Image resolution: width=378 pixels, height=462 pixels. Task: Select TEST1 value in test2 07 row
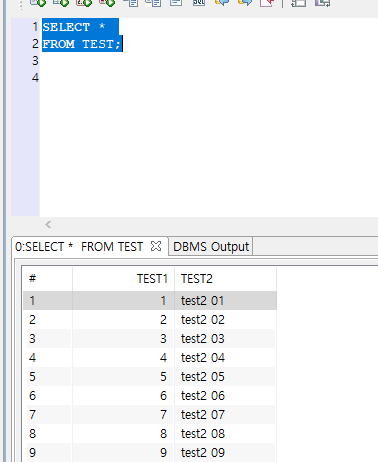coord(123,415)
